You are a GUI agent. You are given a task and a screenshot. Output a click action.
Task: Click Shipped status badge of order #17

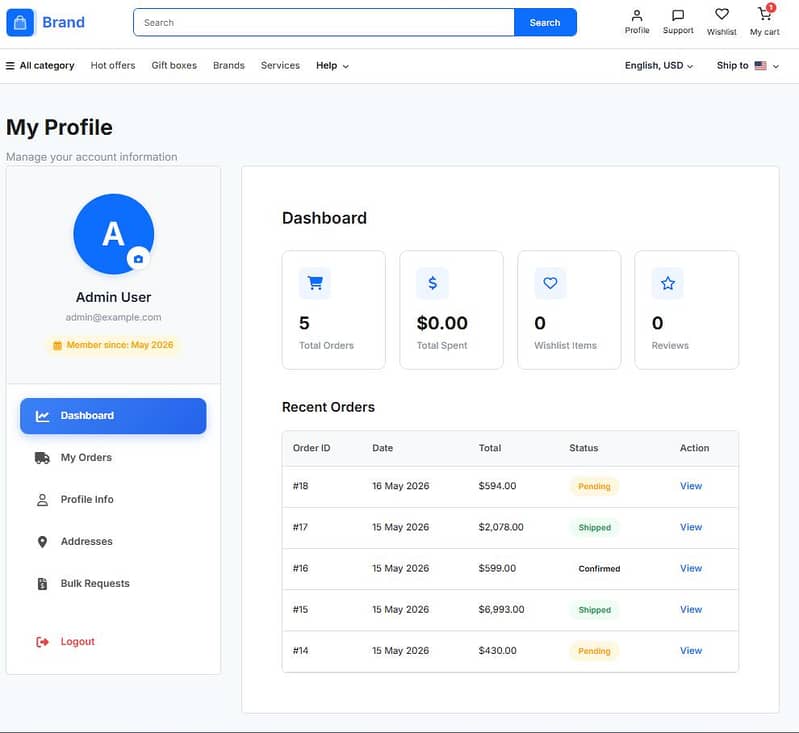pos(595,528)
